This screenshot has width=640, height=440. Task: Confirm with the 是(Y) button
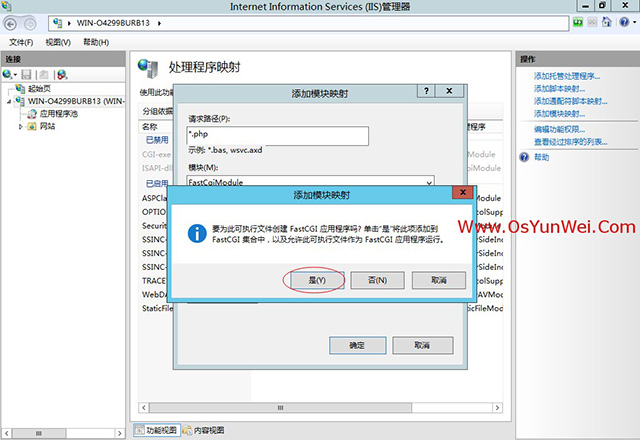click(314, 279)
